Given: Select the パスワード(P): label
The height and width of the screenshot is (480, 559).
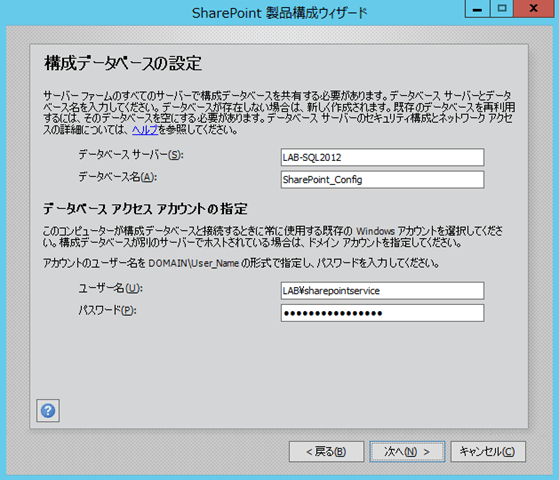Looking at the screenshot, I should [x=107, y=311].
